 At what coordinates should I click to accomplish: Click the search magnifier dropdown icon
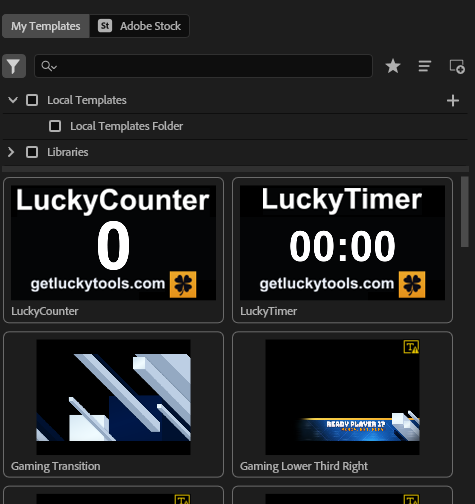tap(49, 66)
